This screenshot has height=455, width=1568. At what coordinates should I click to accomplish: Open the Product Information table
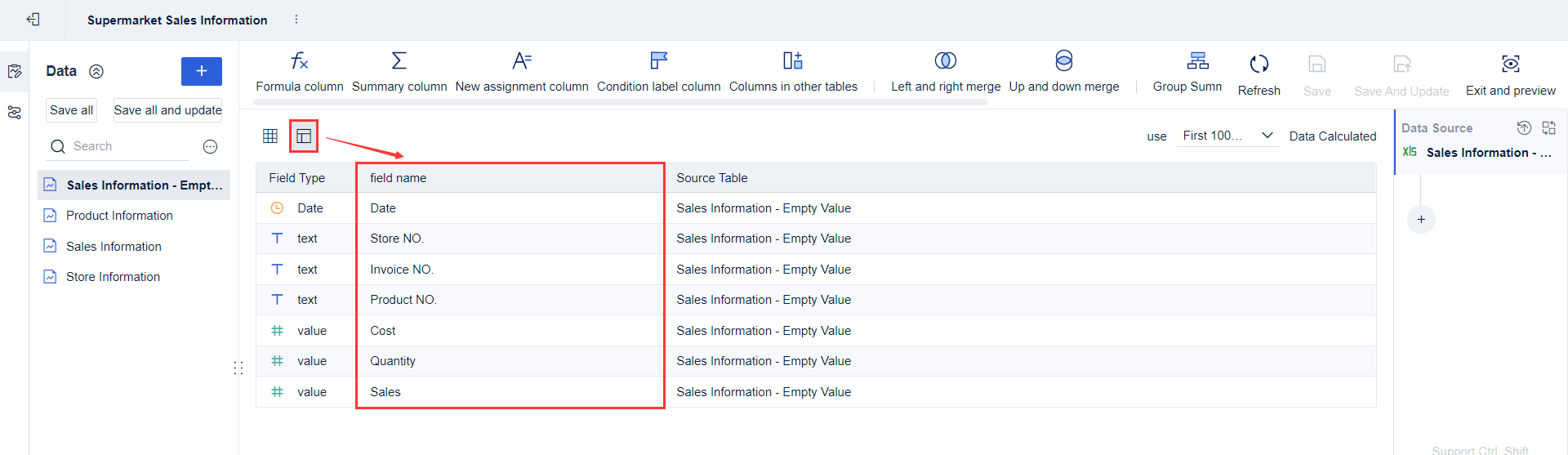tap(119, 216)
